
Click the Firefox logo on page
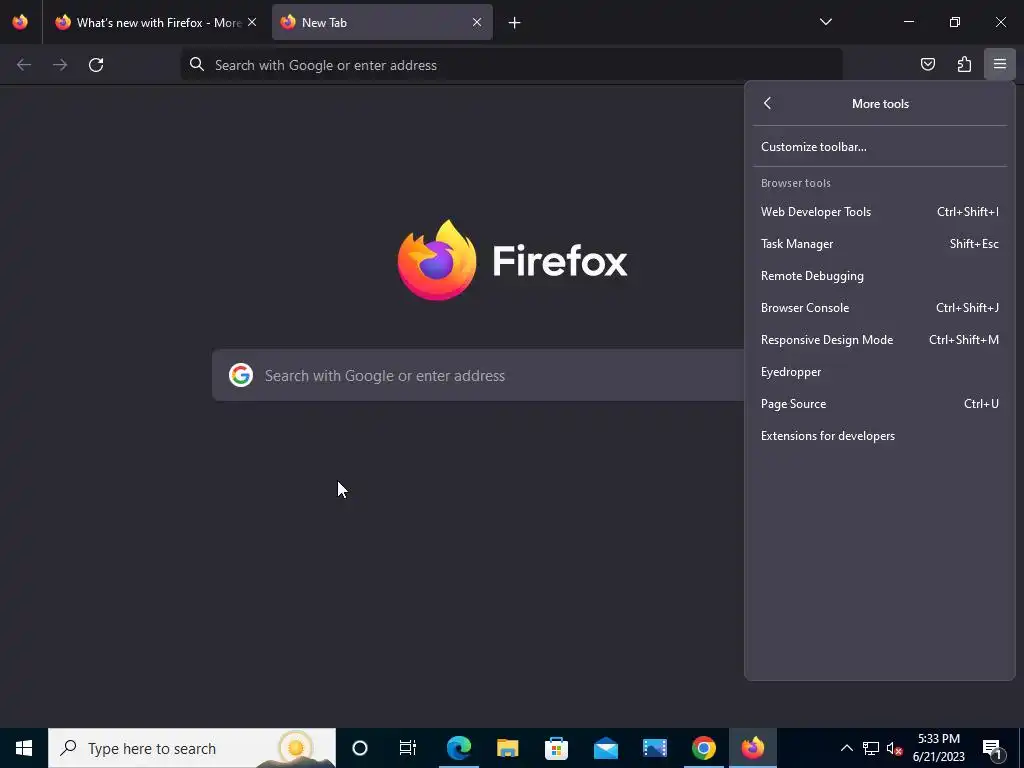click(x=437, y=260)
